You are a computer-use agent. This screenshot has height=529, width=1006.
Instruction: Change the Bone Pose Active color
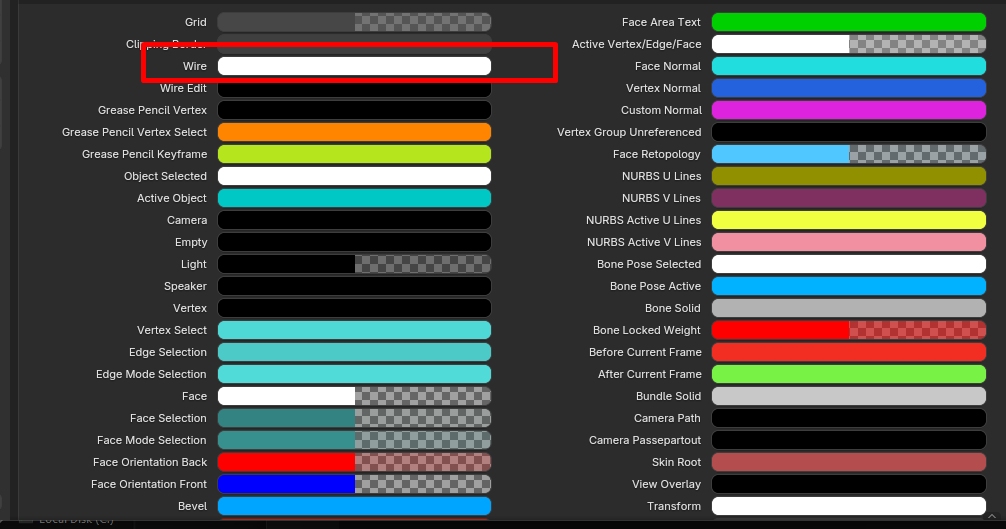click(849, 286)
